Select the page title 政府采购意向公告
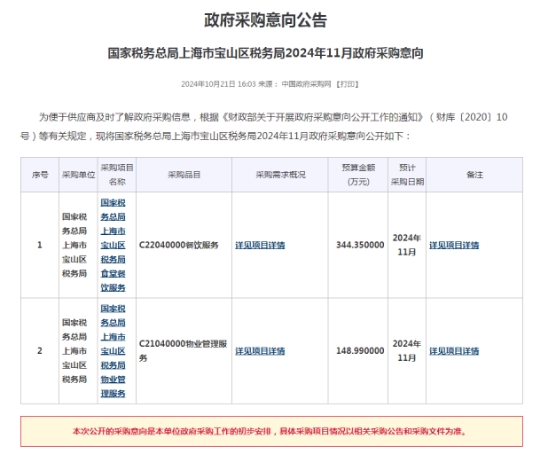Viewport: 548px width, 462px height. pyautogui.click(x=266, y=20)
